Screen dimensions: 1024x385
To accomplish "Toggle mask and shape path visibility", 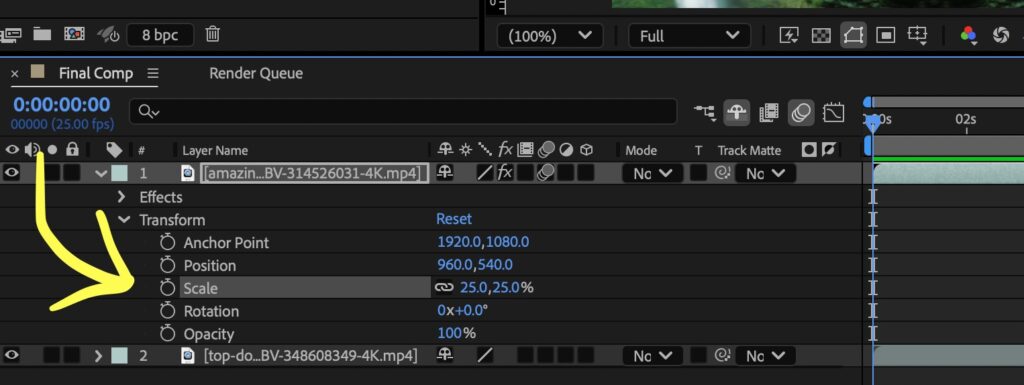I will coord(853,35).
